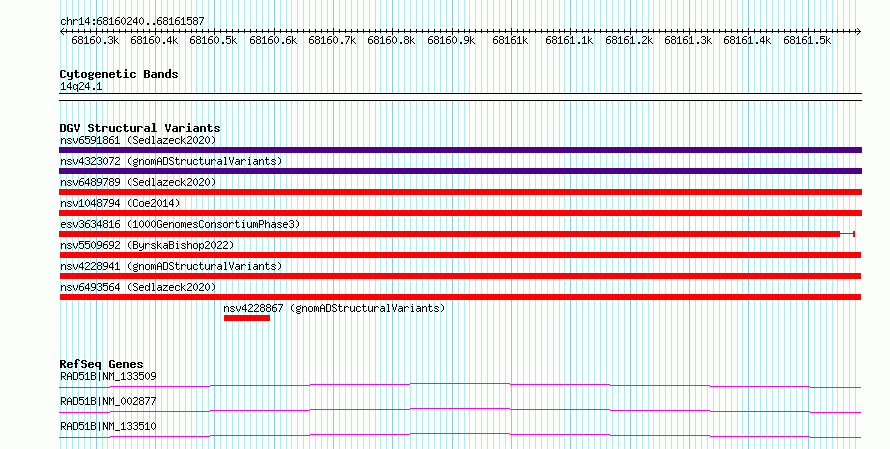Click the 68160.9k ruler tick label

coord(451,41)
